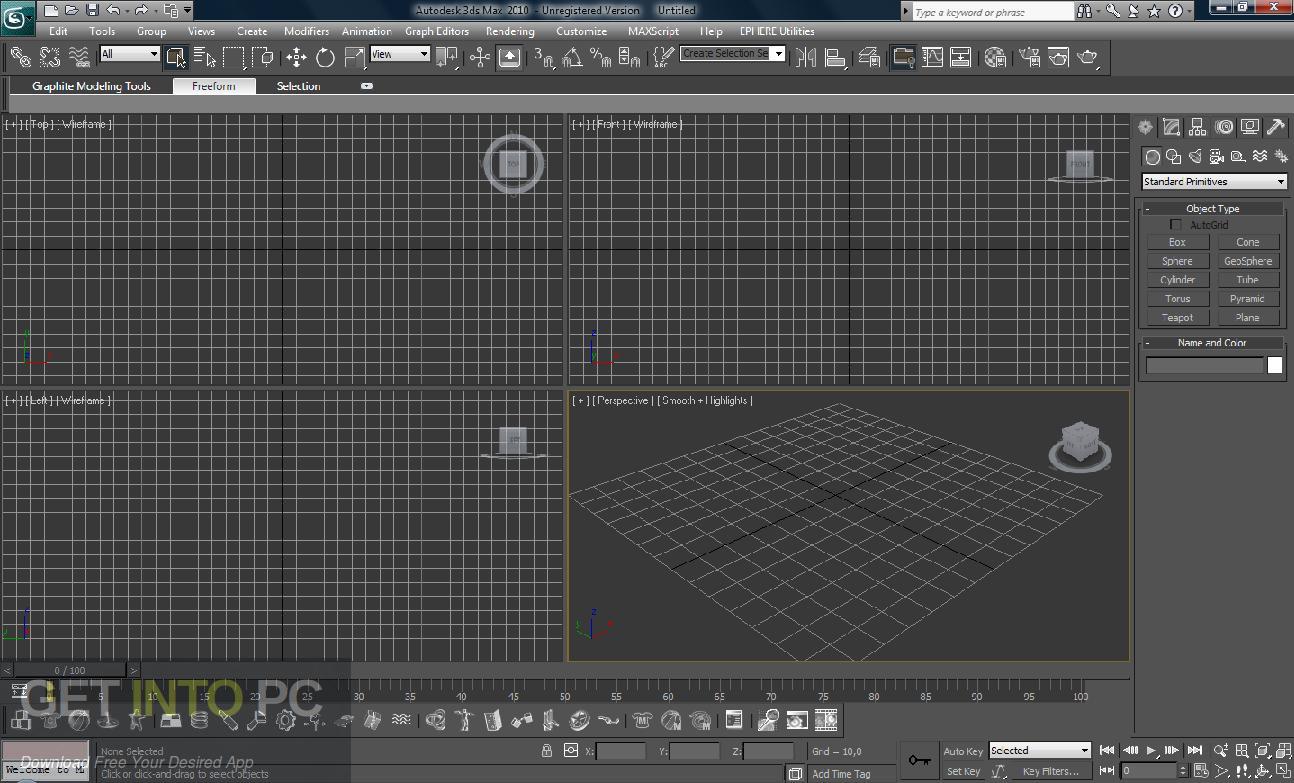Switch to the Modify command panel

(1171, 127)
